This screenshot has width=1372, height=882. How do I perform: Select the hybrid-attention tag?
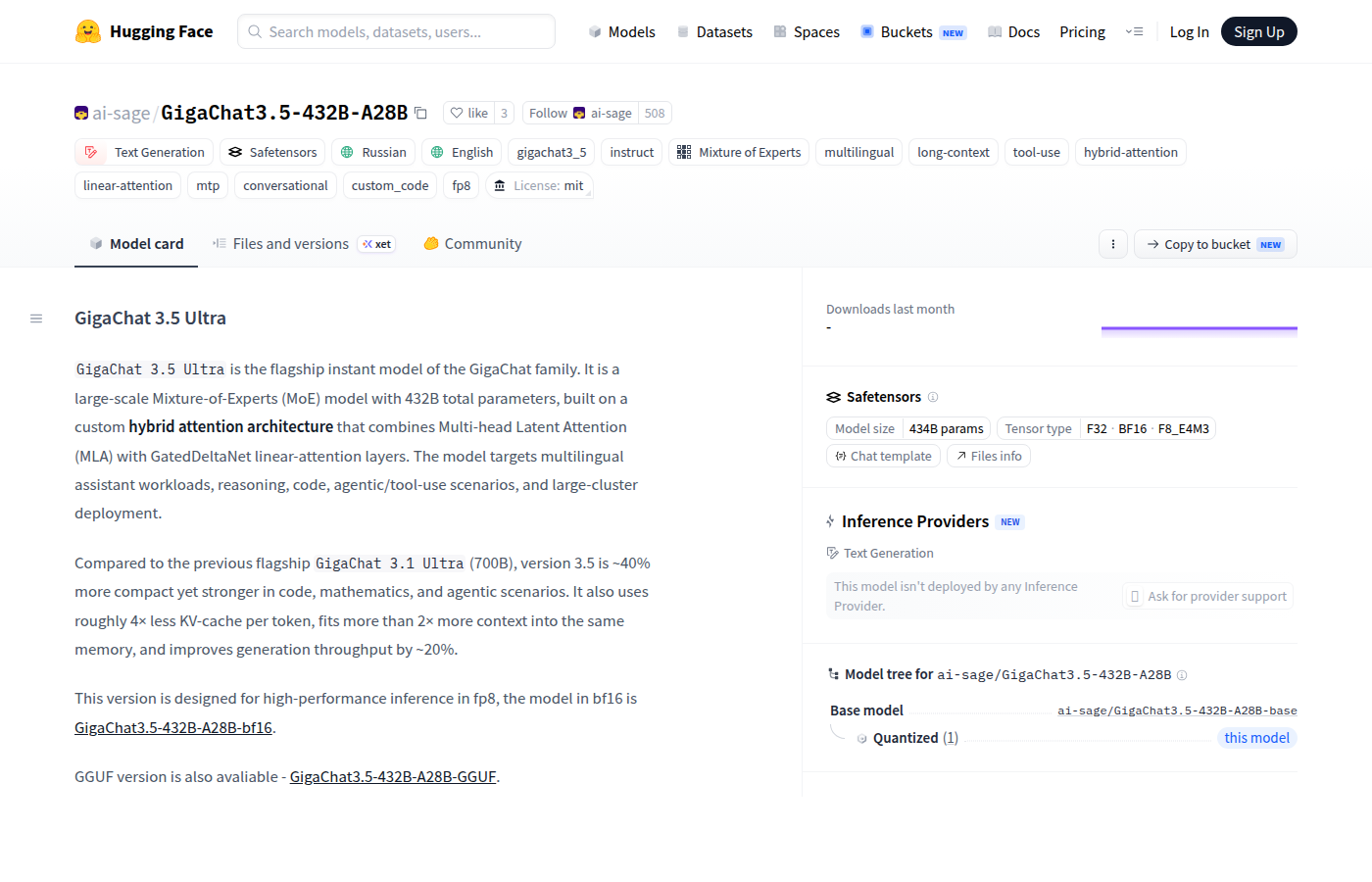coord(1131,152)
